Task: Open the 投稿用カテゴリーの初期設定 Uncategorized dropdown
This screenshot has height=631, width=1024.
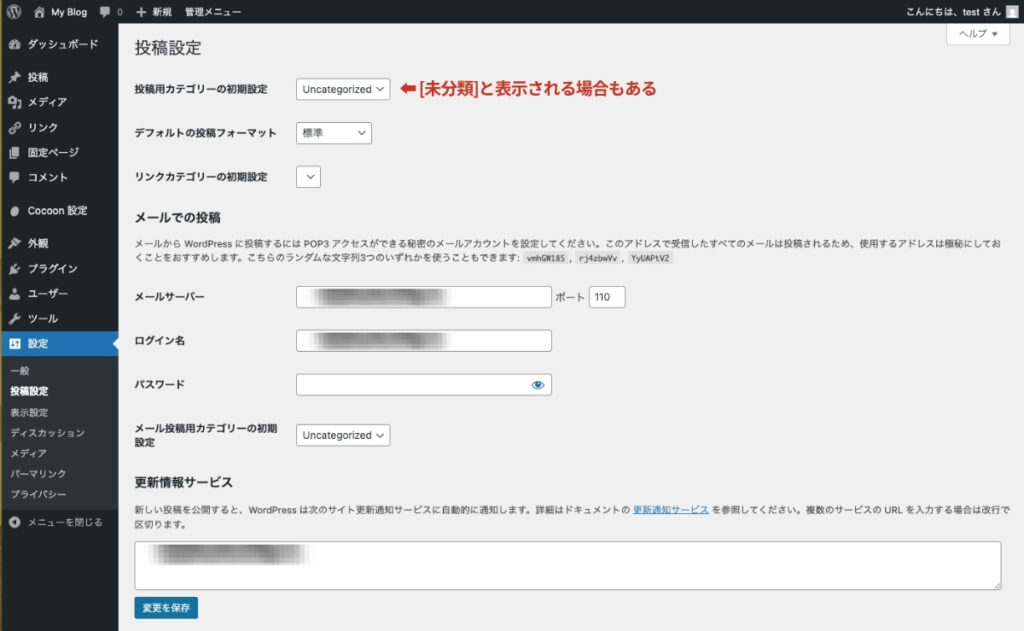Action: pyautogui.click(x=342, y=89)
